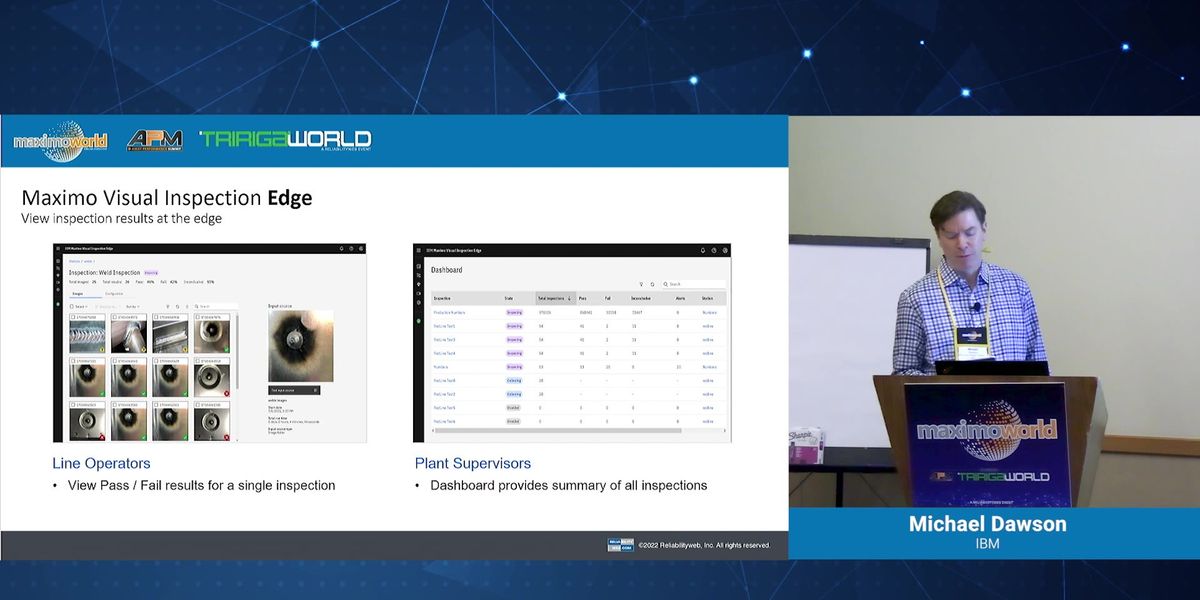The image size is (1200, 600).
Task: Click red fail badge in second thumbnail row
Action: click(x=226, y=393)
